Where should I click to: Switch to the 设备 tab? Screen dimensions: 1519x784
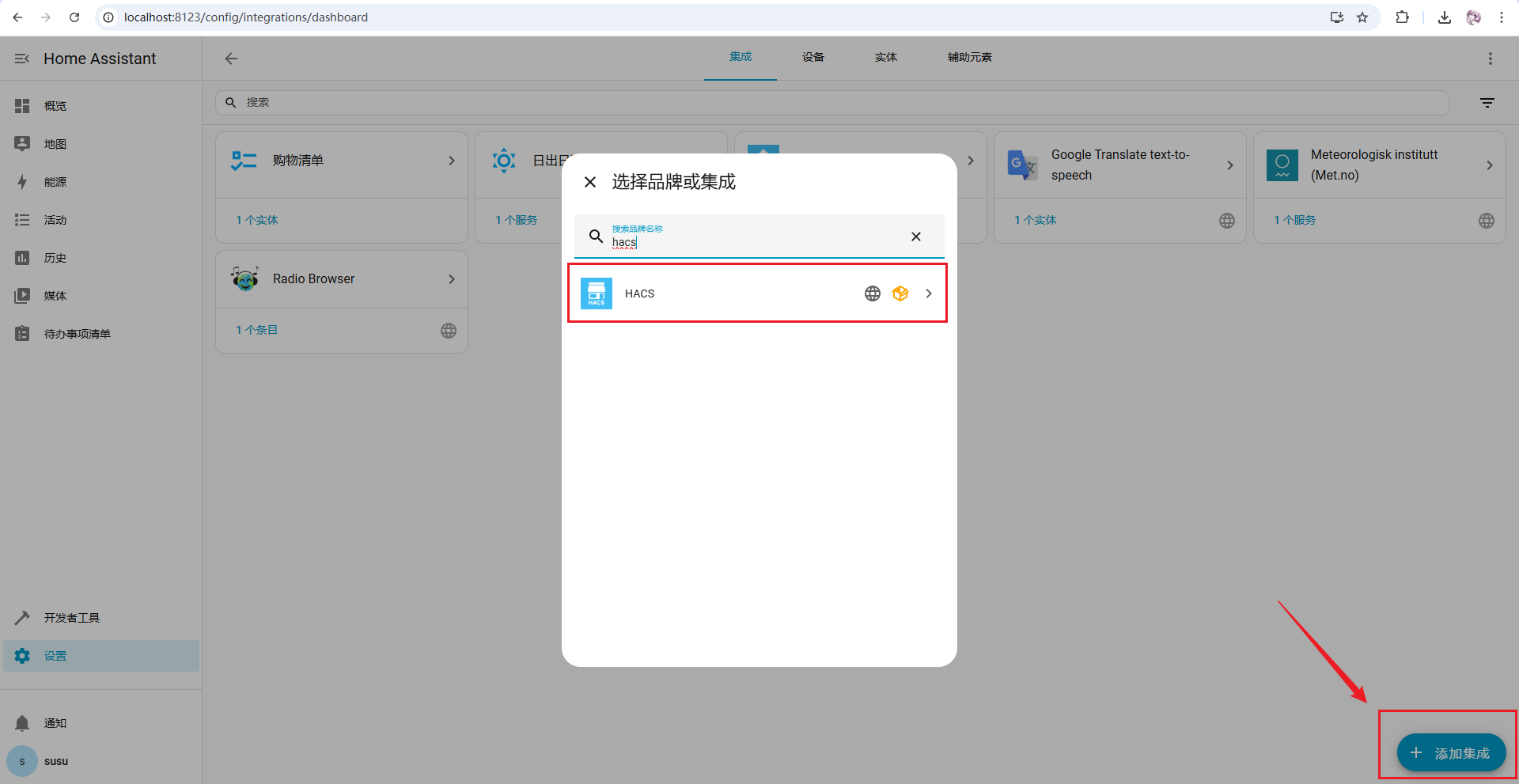tap(813, 57)
